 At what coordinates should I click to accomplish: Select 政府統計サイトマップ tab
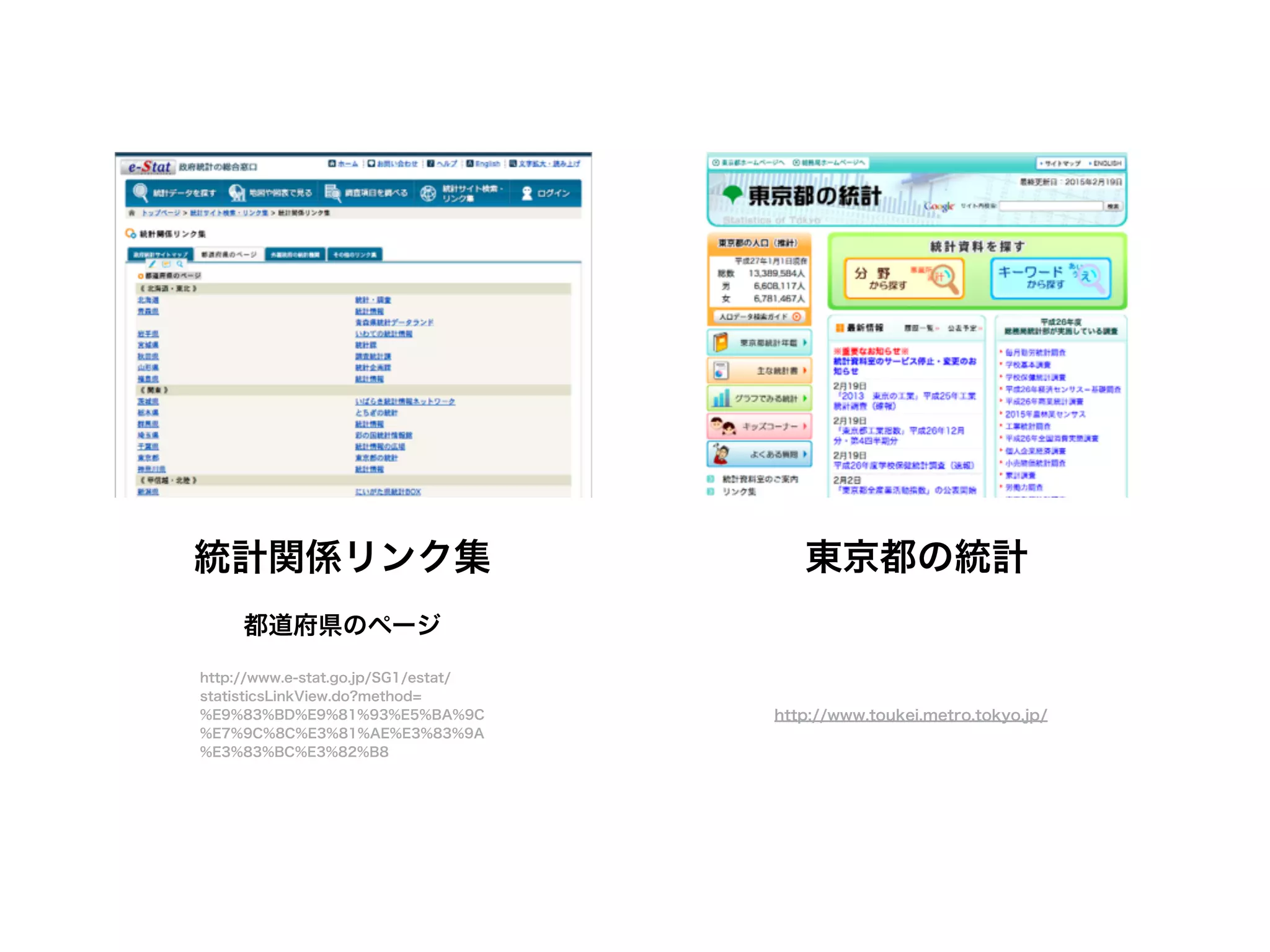pos(161,254)
